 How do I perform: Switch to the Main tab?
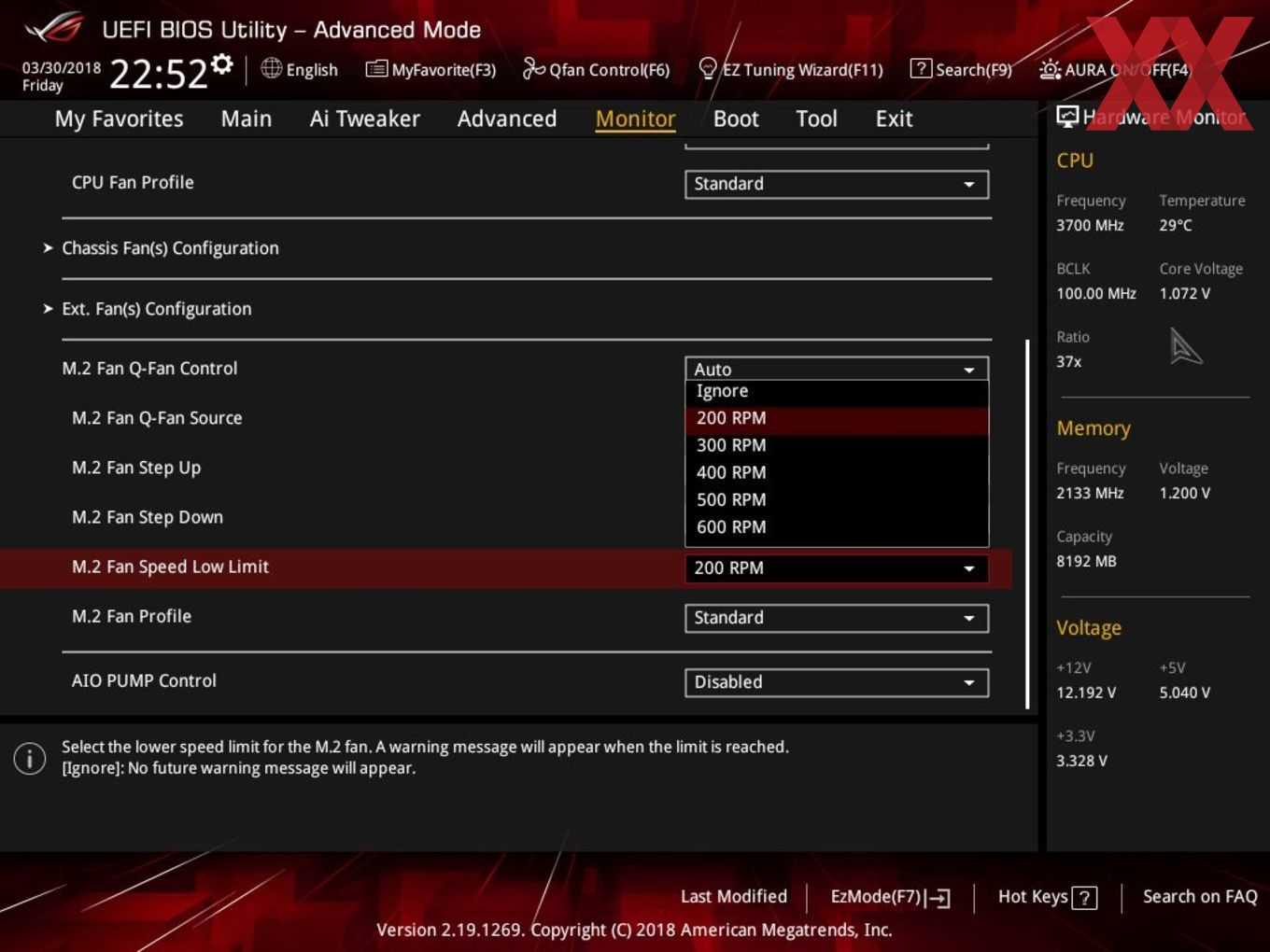pos(247,119)
